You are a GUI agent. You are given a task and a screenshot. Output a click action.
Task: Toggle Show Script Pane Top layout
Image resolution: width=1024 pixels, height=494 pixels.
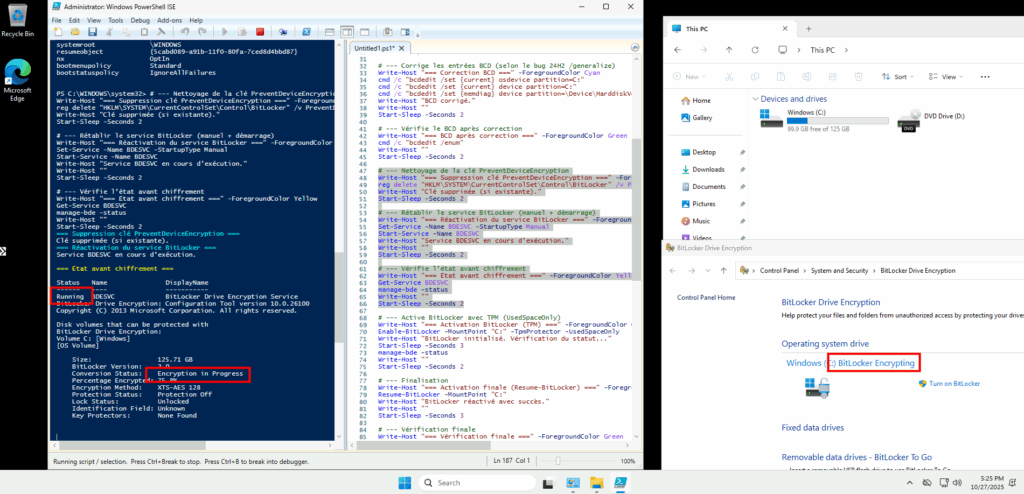[x=329, y=32]
